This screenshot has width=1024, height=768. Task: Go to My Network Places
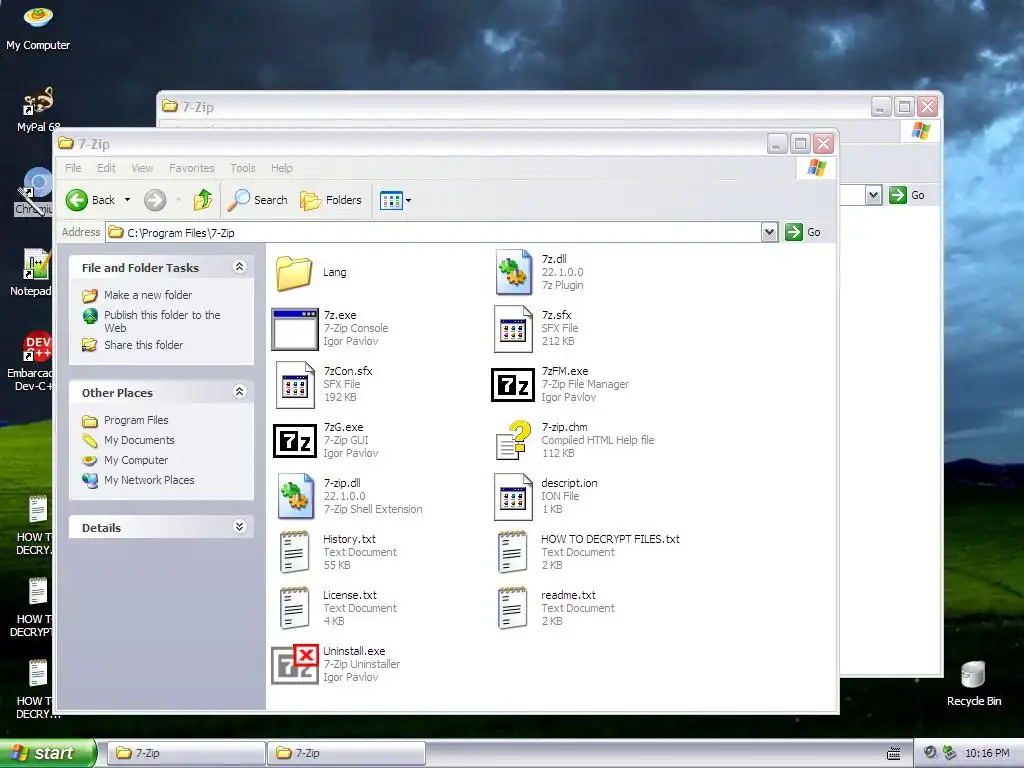149,480
